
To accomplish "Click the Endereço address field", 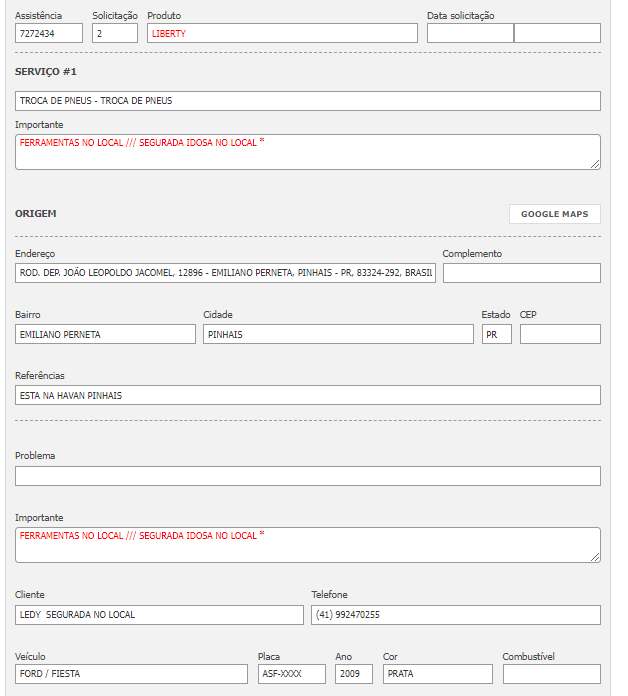I will 225,273.
